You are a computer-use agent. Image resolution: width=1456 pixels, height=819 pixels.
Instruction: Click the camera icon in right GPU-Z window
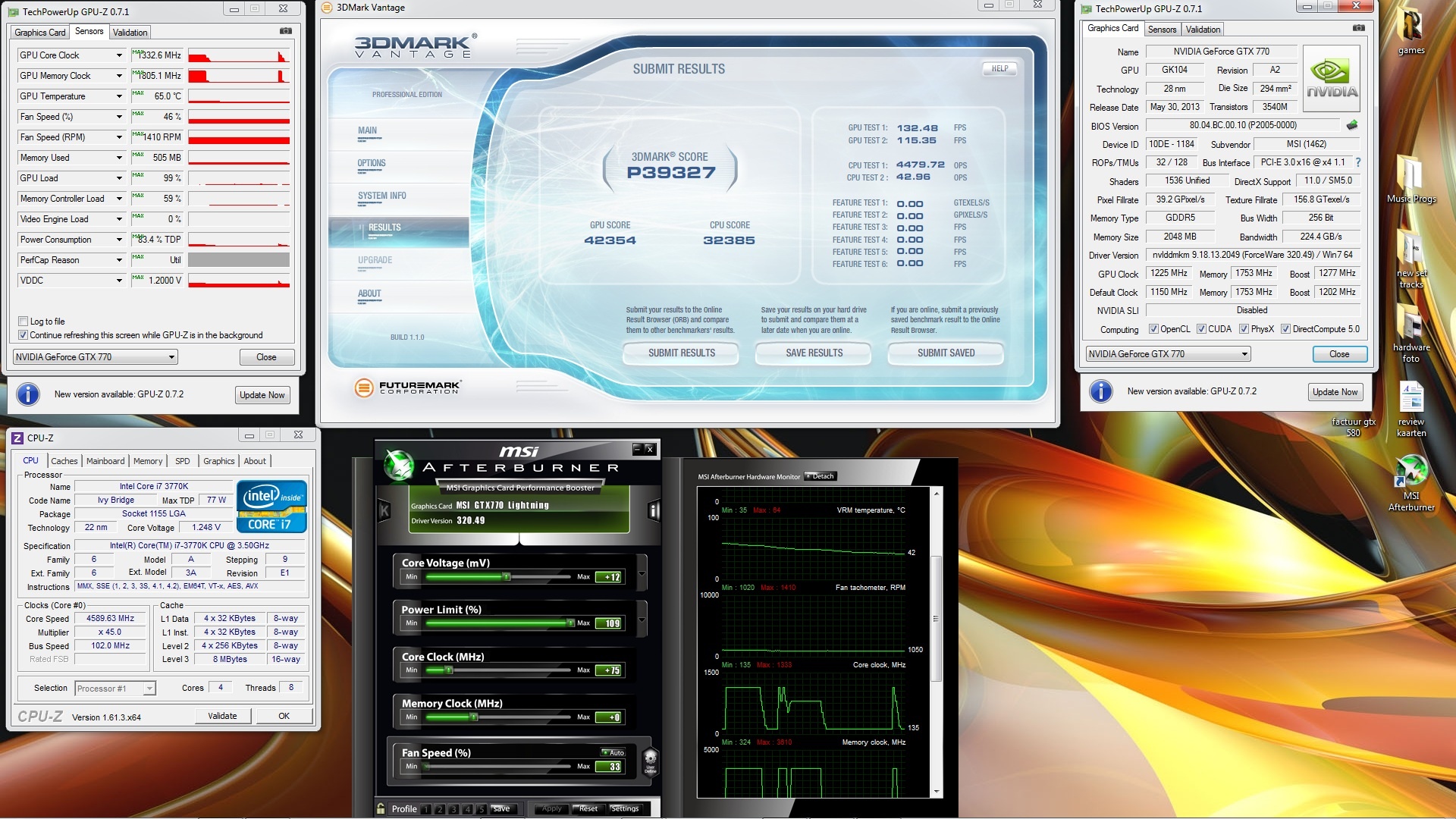1358,28
